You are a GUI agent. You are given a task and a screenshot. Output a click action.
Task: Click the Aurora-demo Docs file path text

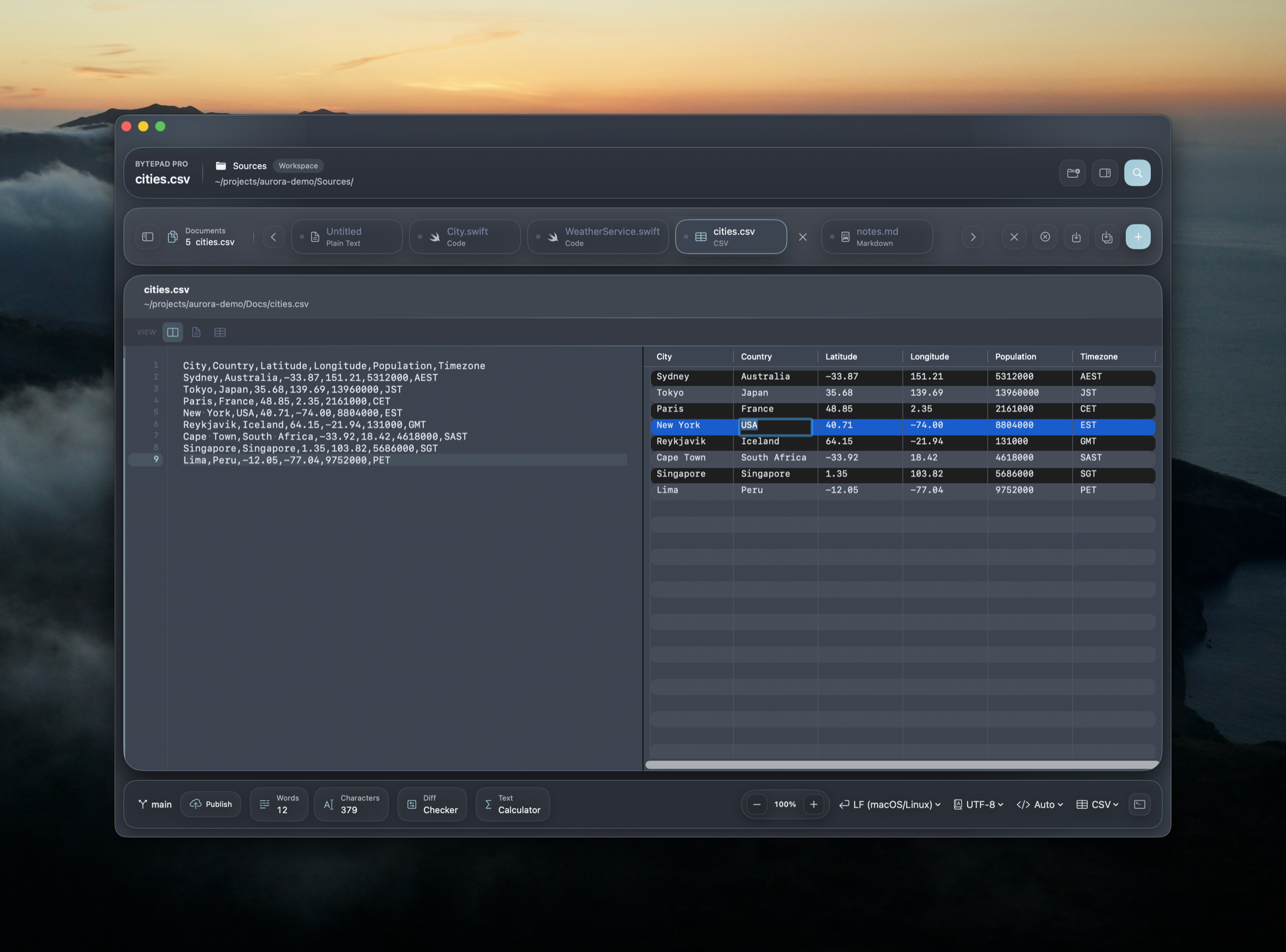point(226,304)
